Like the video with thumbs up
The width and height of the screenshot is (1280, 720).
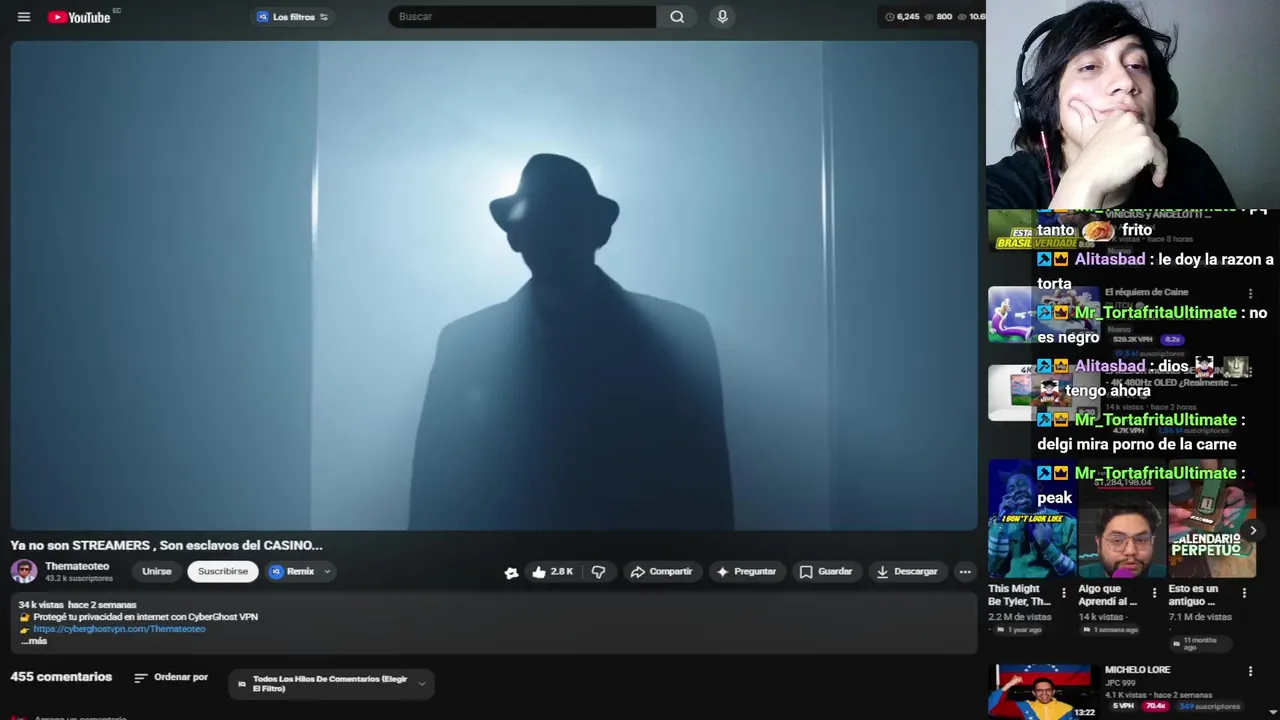tap(552, 571)
